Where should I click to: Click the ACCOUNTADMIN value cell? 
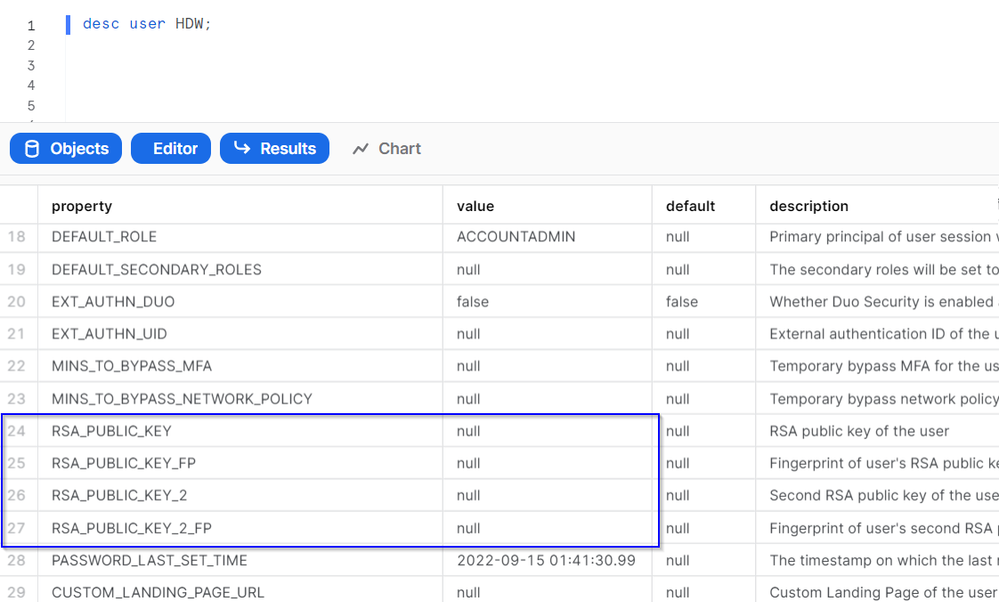pyautogui.click(x=516, y=237)
